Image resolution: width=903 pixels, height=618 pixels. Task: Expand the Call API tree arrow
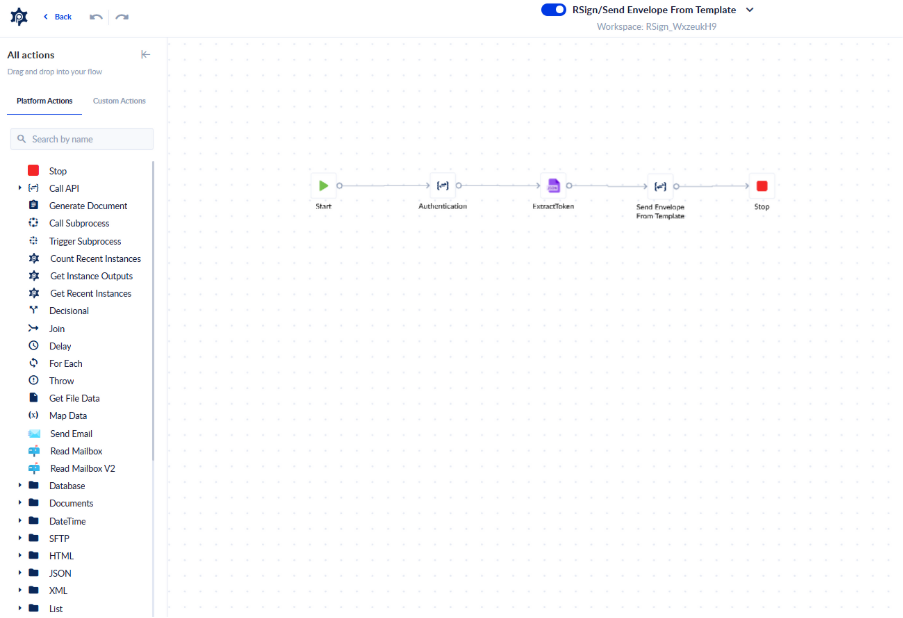point(20,188)
